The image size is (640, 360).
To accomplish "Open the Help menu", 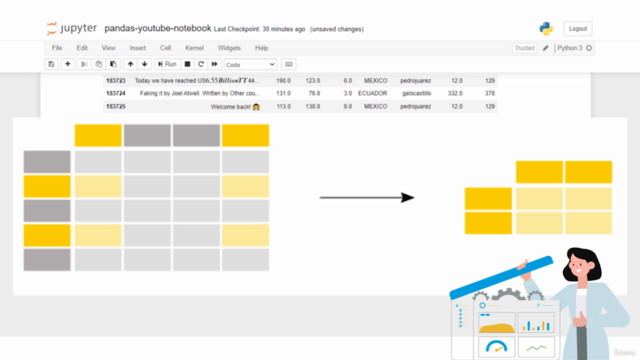I will [262, 48].
